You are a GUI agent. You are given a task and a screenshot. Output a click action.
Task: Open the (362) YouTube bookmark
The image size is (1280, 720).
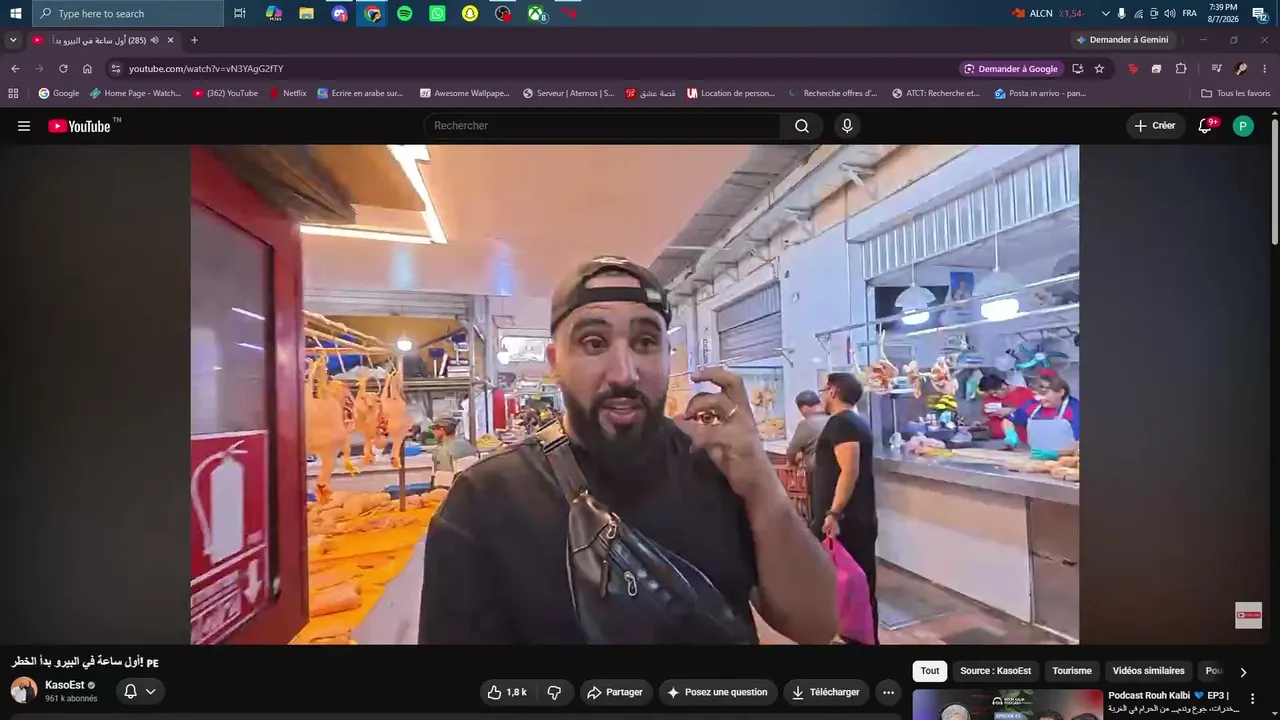pyautogui.click(x=225, y=93)
